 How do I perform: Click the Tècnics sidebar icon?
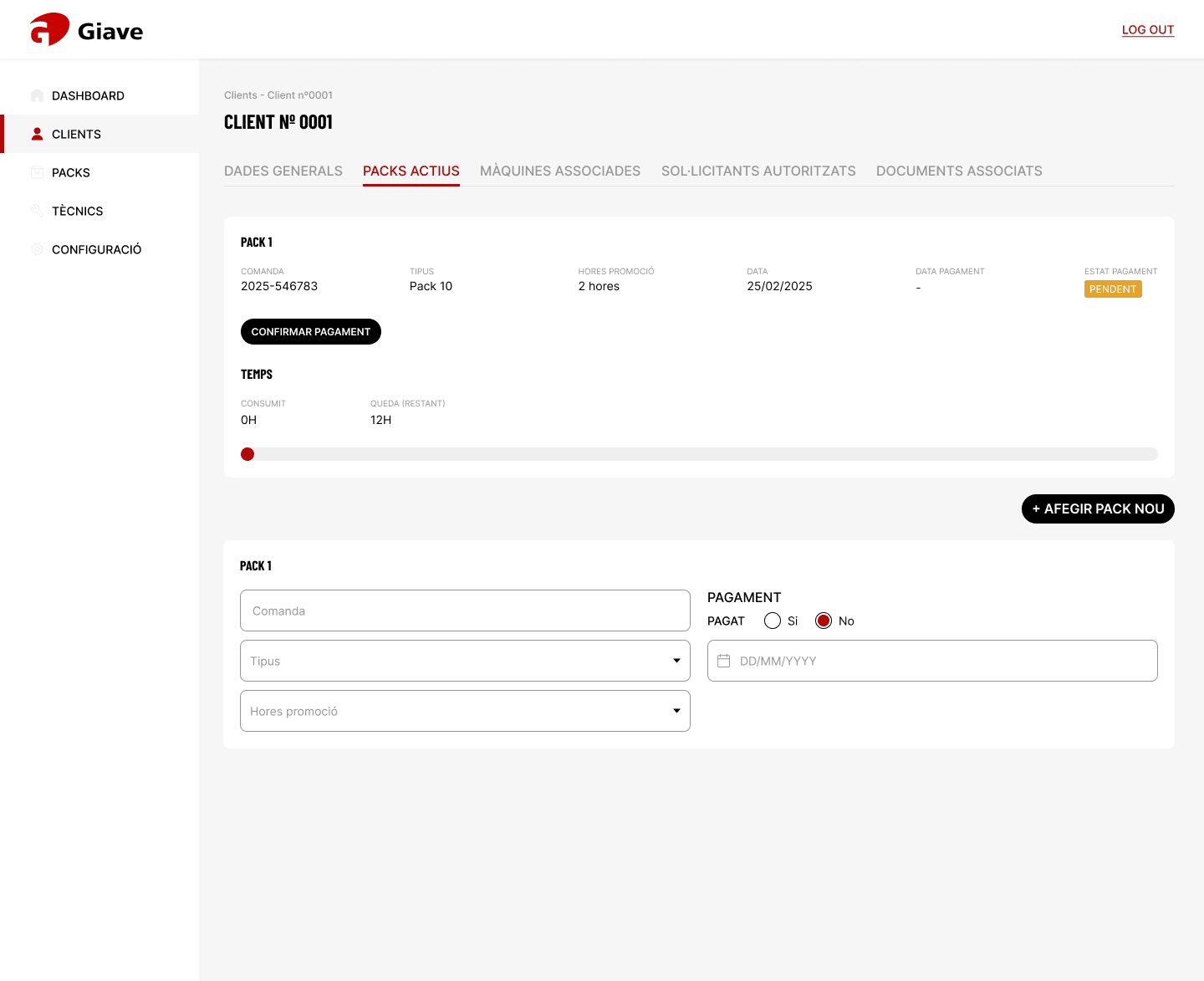click(37, 211)
